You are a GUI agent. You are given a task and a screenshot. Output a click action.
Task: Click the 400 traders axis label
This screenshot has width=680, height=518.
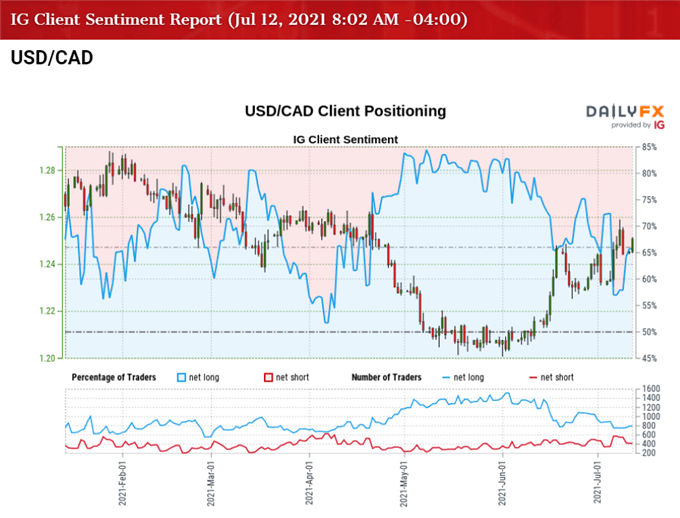click(x=649, y=444)
